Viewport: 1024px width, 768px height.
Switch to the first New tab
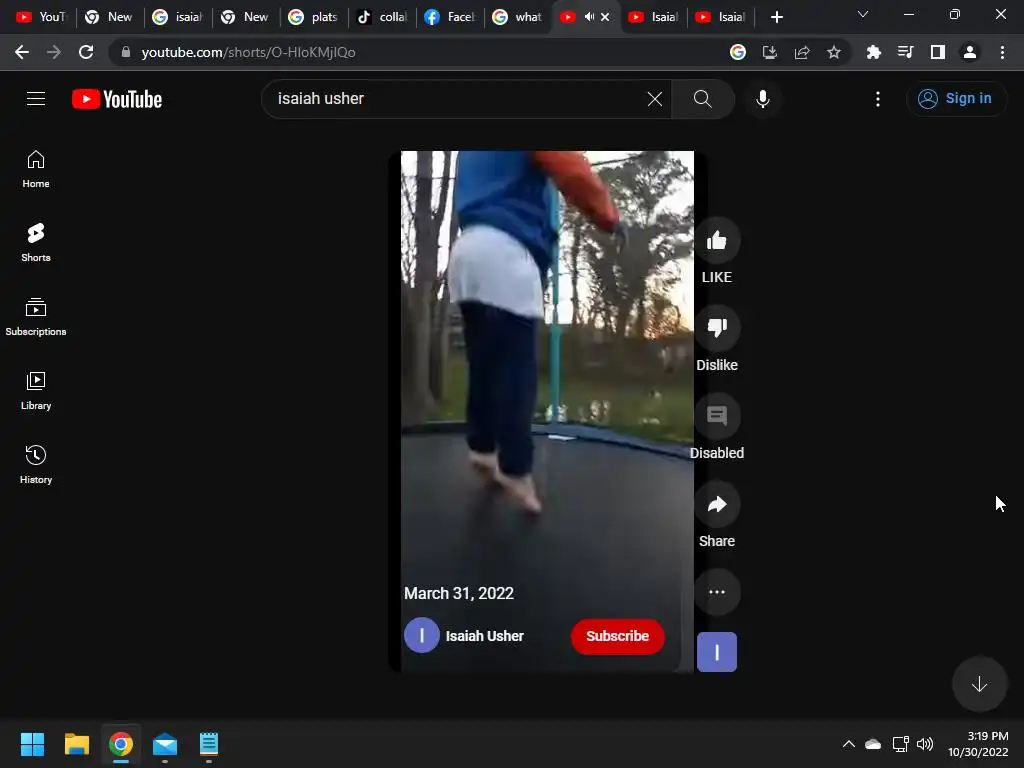click(x=109, y=17)
